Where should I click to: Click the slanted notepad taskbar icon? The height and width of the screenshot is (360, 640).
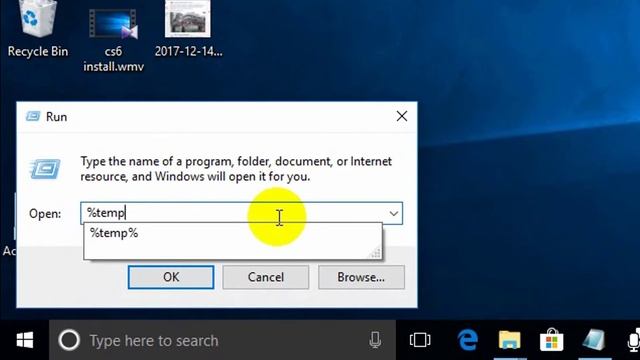(593, 340)
